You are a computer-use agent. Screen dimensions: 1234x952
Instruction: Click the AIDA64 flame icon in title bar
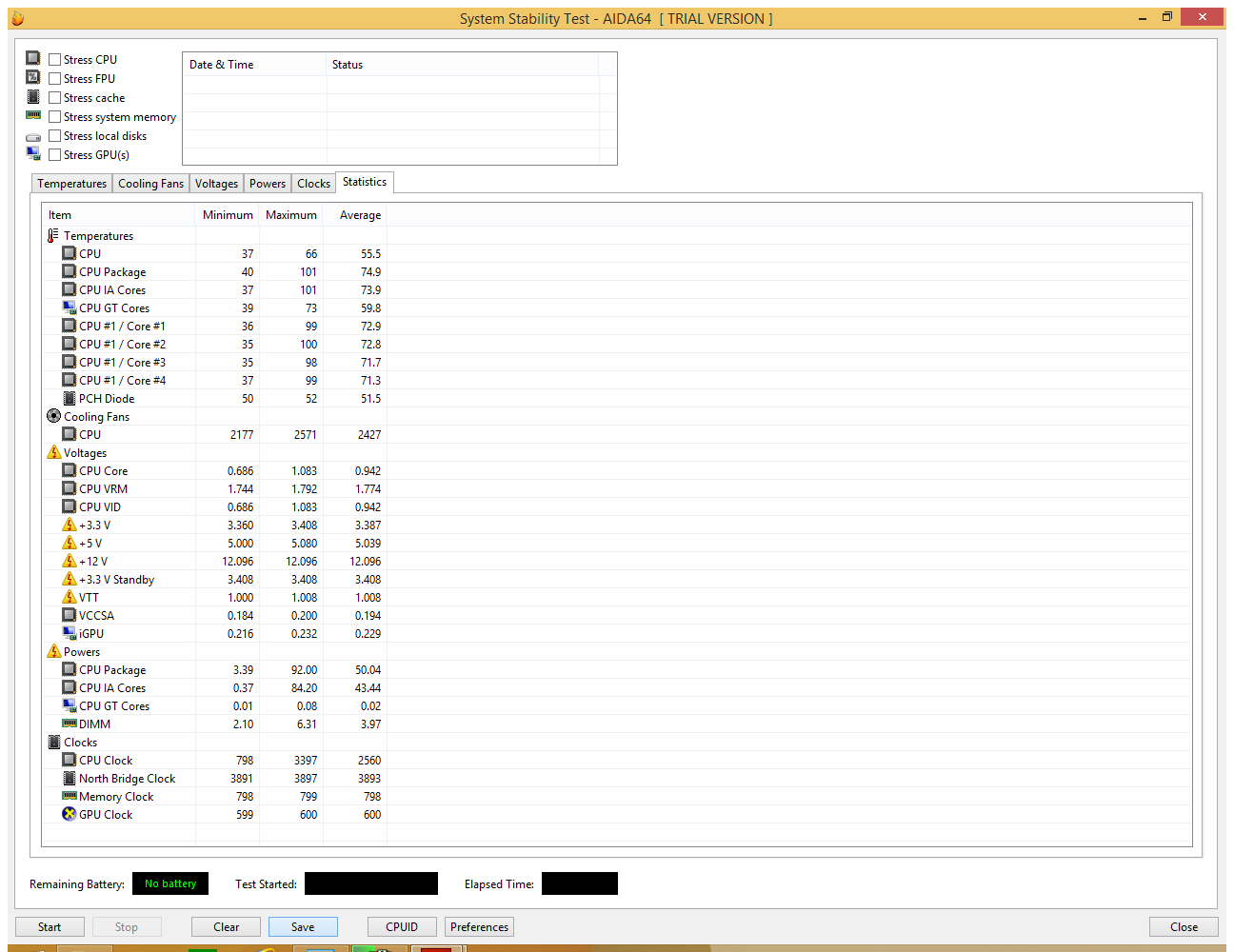coord(17,18)
